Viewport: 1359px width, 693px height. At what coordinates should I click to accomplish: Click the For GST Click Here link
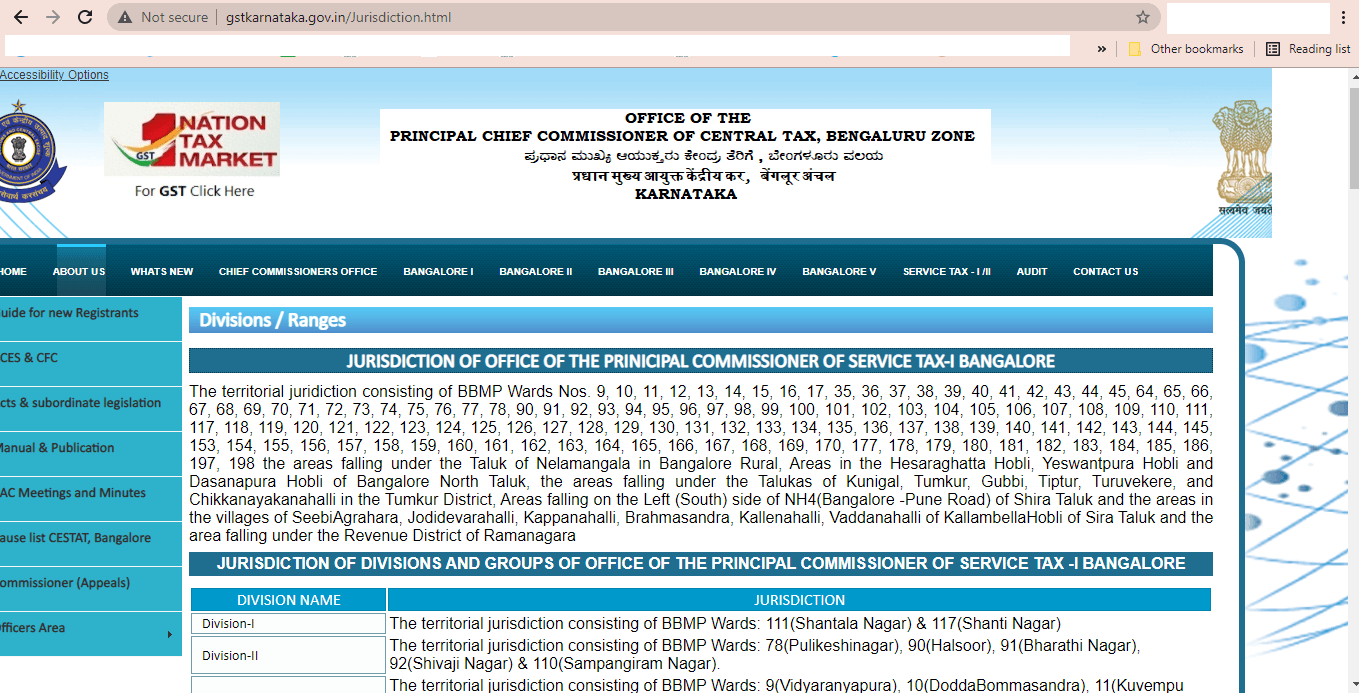point(193,191)
